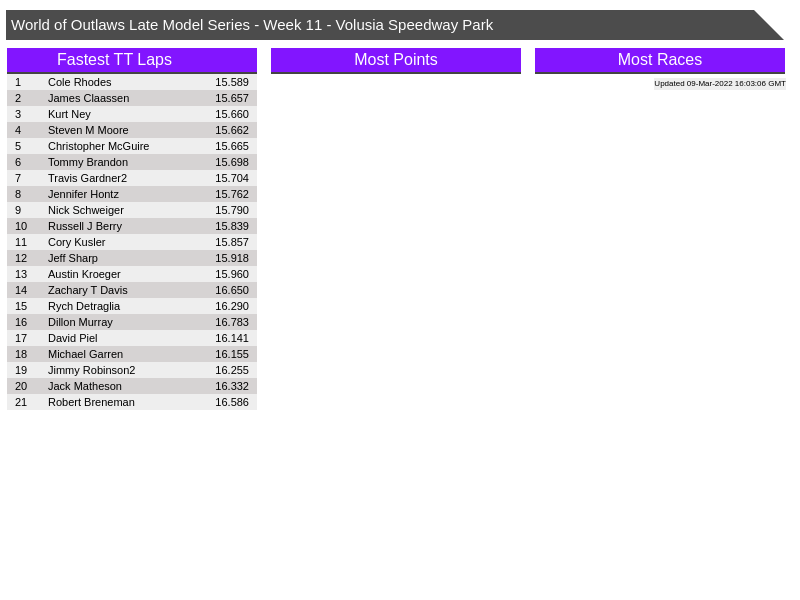
Task: Select Steven M Moore's row
Action: click(x=88, y=130)
